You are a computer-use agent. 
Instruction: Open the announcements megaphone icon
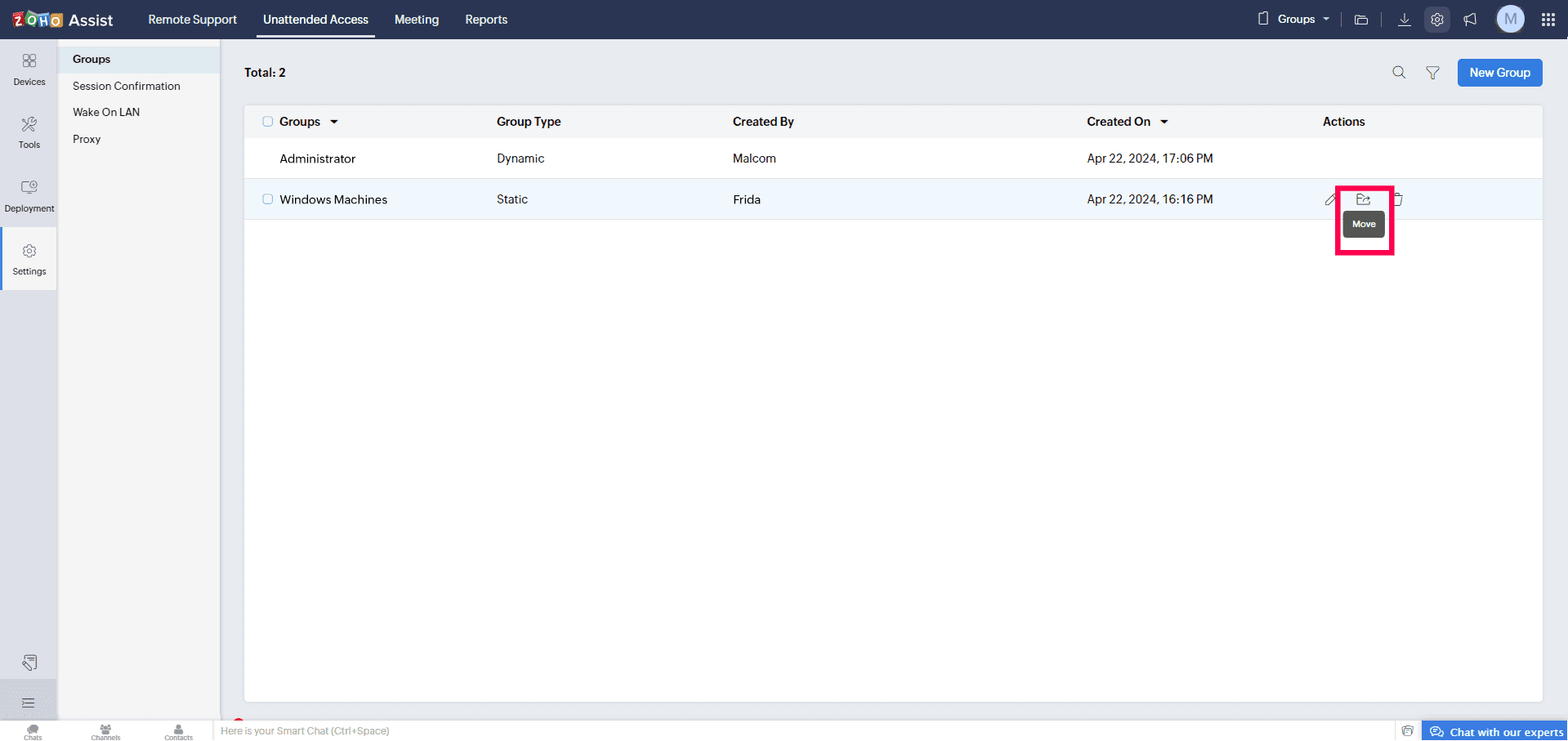click(1470, 20)
